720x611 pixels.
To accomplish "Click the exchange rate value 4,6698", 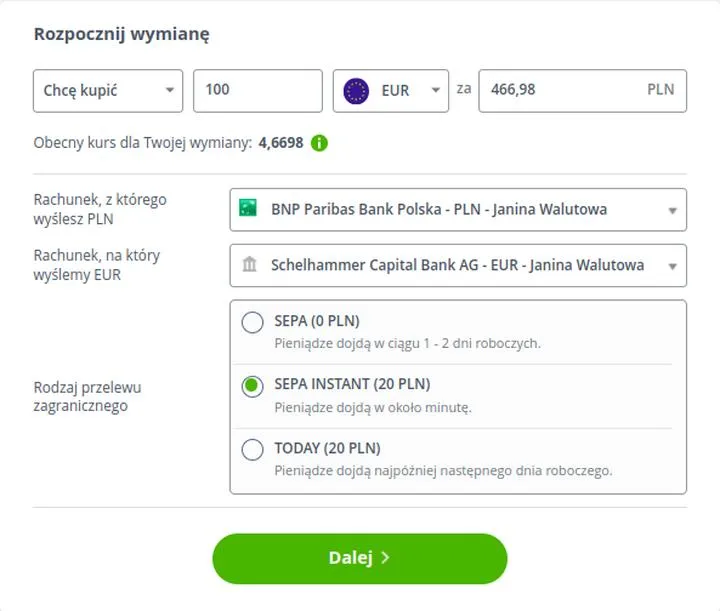I will click(x=280, y=143).
